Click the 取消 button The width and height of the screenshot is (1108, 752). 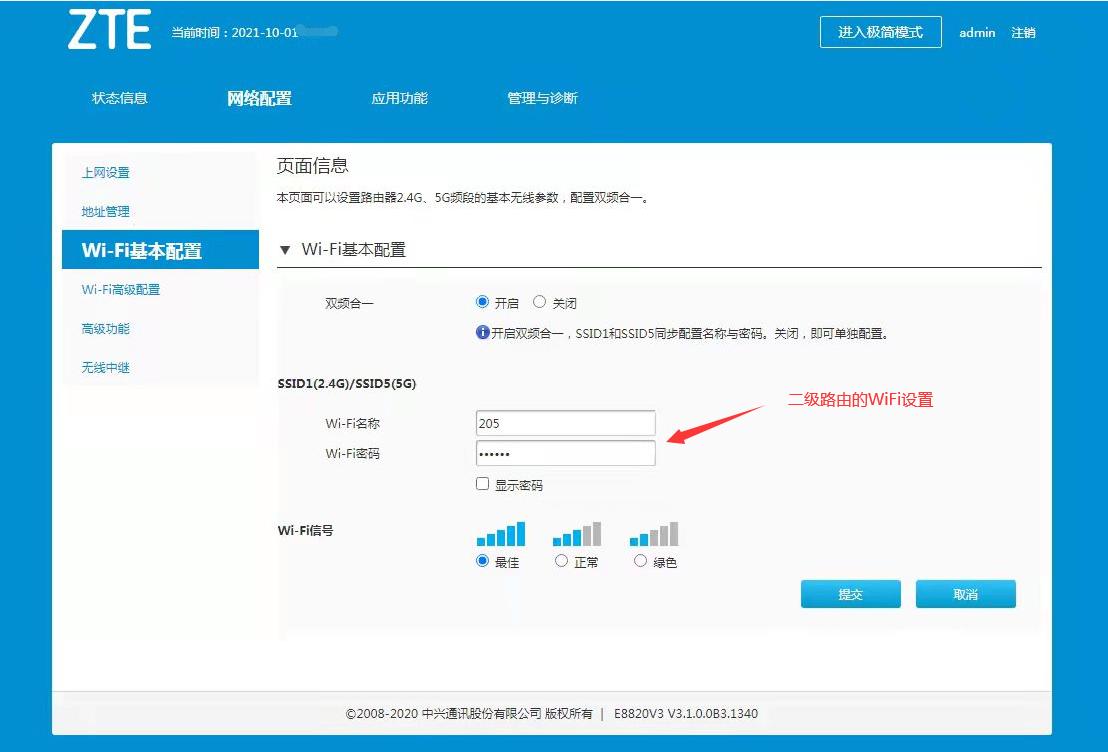pos(965,593)
